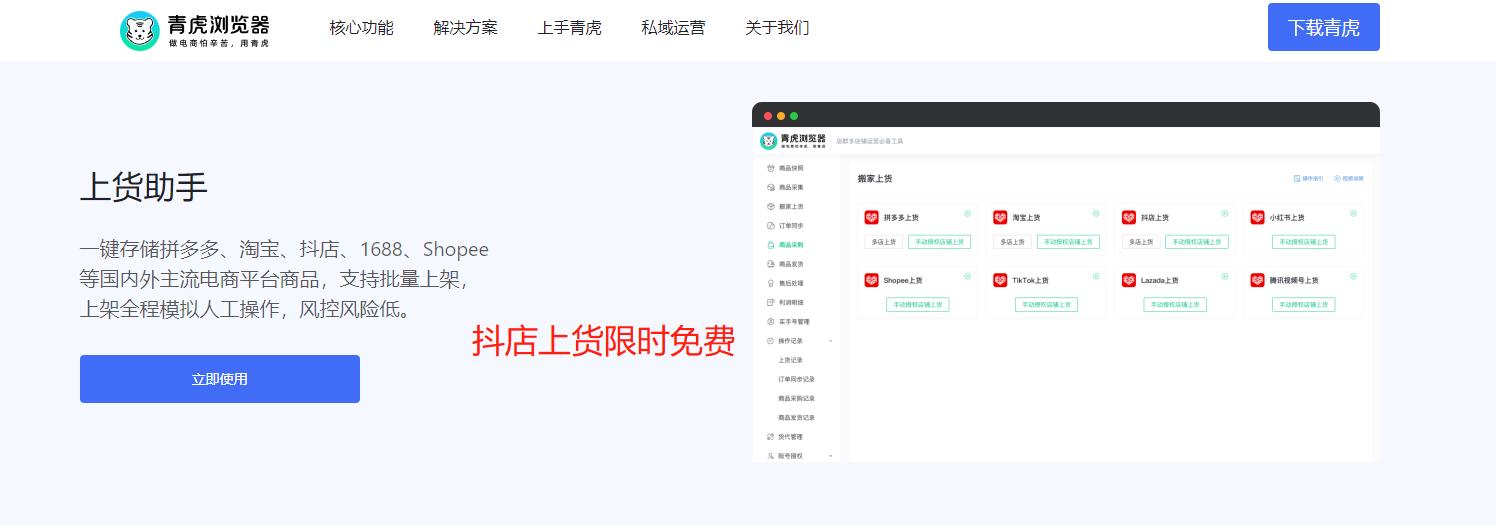Click 多店上货 on the 抖店上货 card

[x=1142, y=242]
